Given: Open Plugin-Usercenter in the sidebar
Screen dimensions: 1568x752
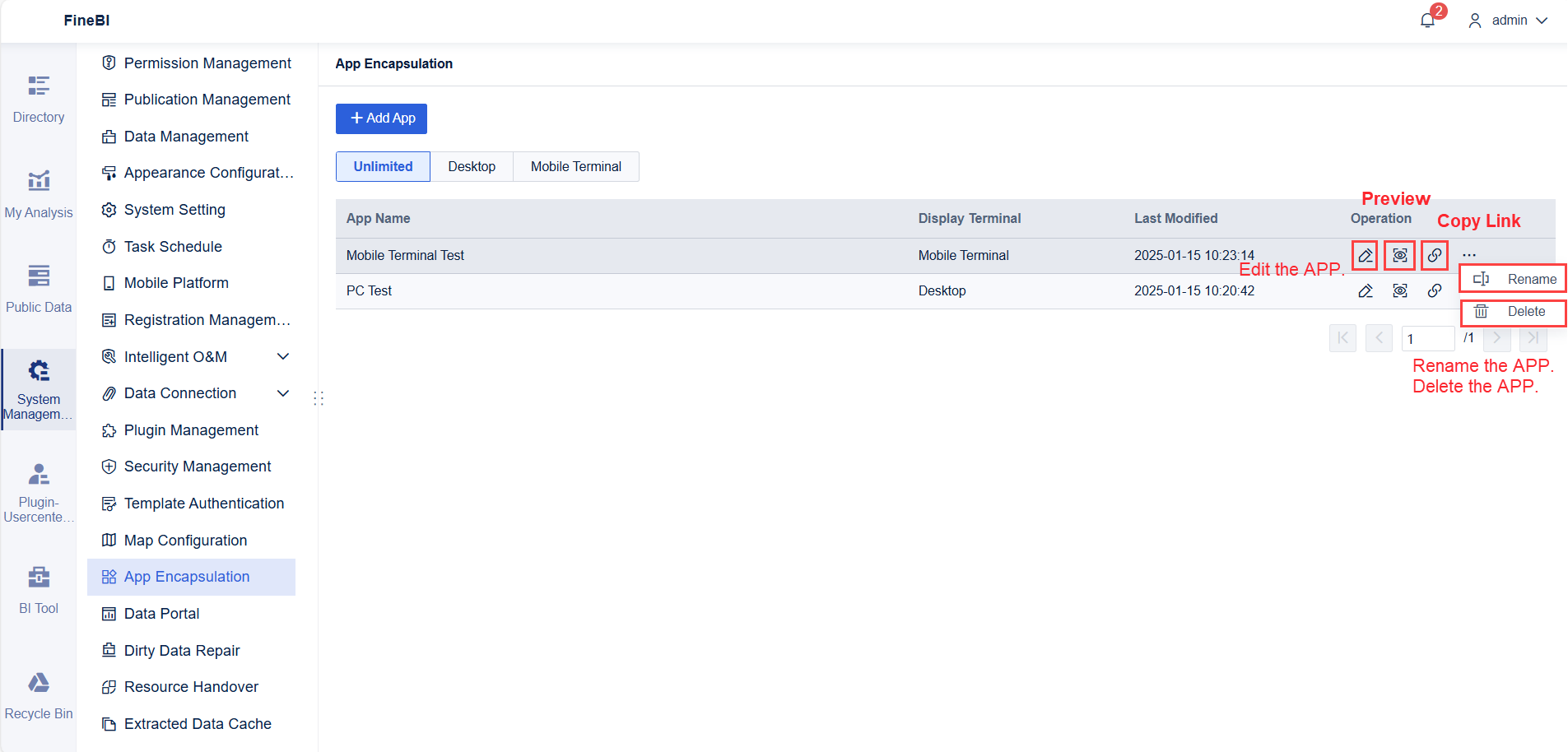Looking at the screenshot, I should tap(39, 493).
